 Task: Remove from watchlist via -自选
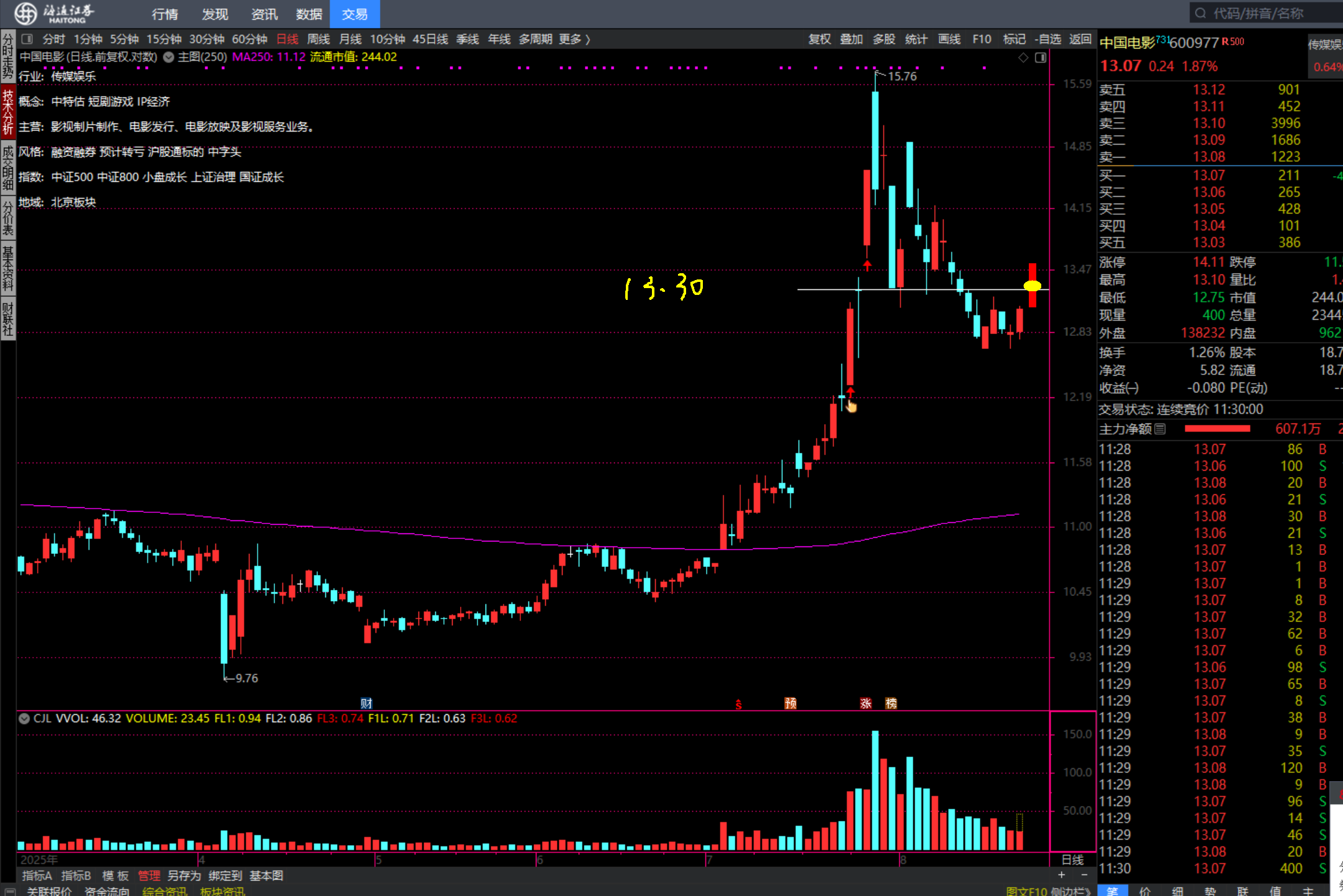point(1048,39)
